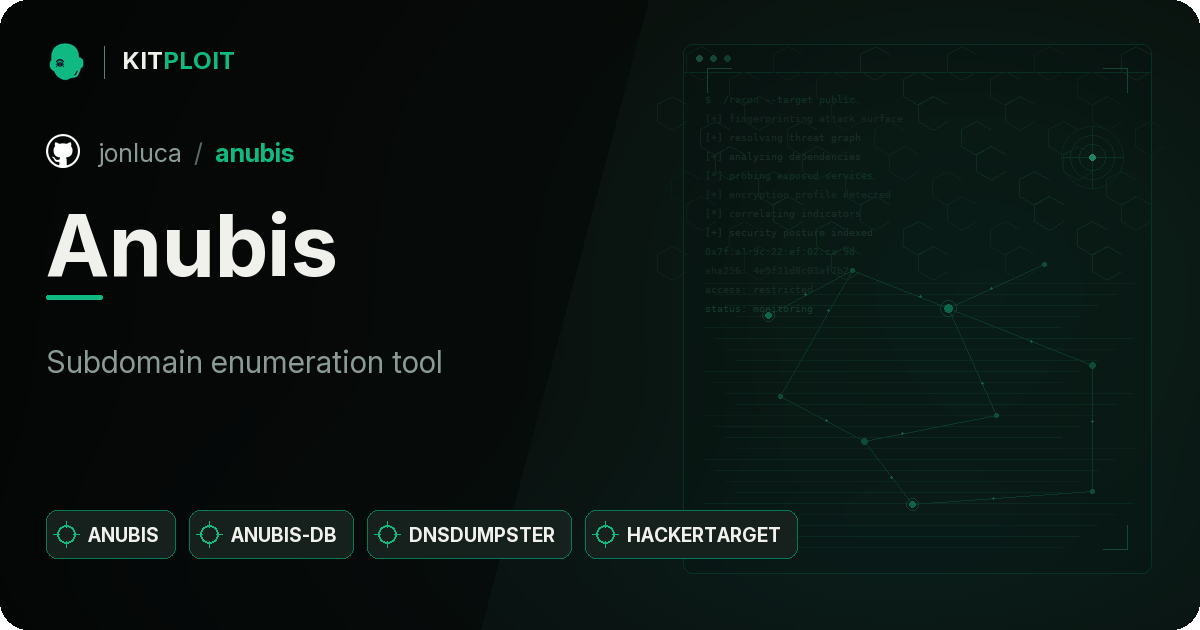Select the jonluca owner name

tap(140, 153)
